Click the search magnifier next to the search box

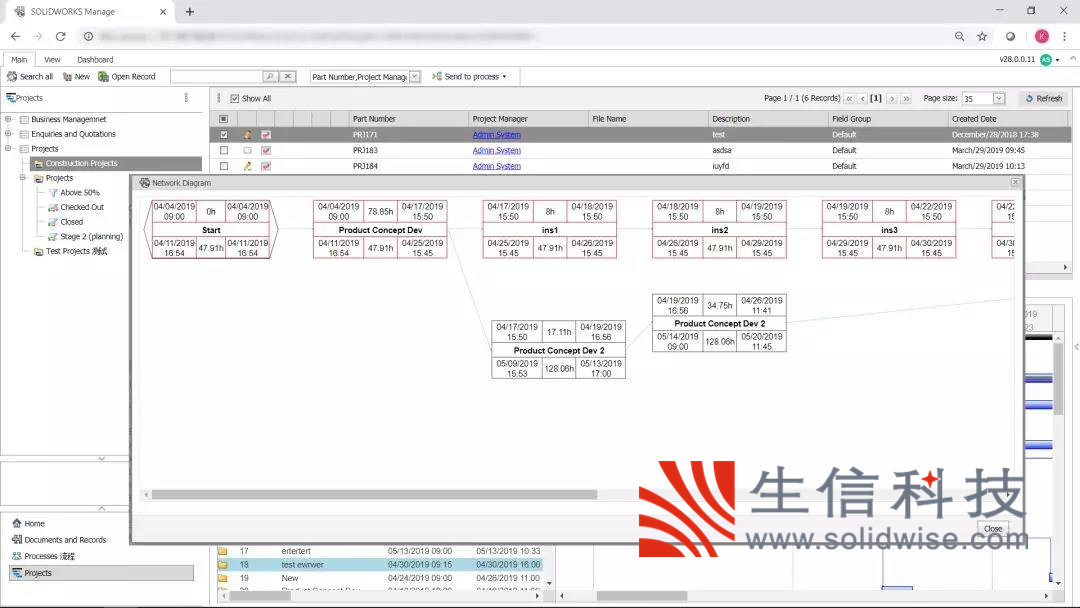point(270,76)
